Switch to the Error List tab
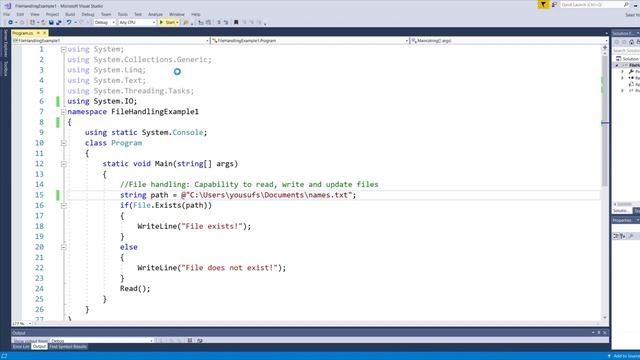 click(21, 347)
